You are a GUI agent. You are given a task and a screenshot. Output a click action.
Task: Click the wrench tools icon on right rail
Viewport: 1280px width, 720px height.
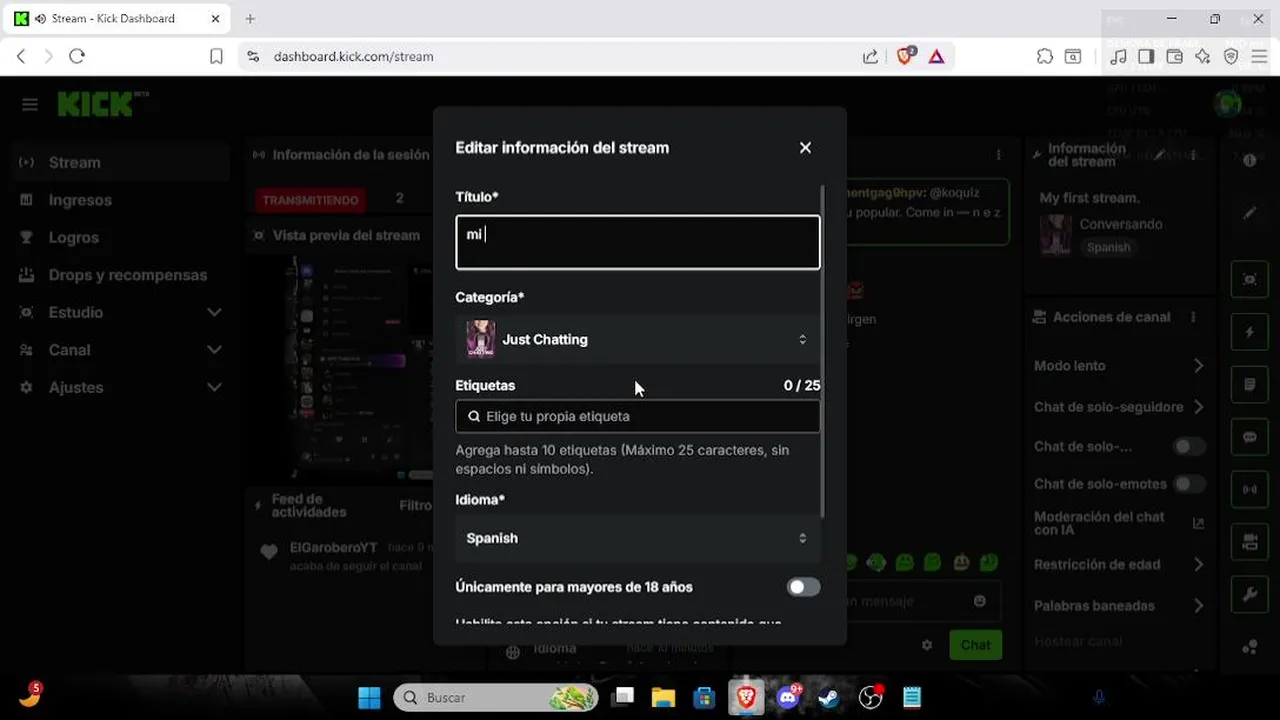click(x=1250, y=595)
